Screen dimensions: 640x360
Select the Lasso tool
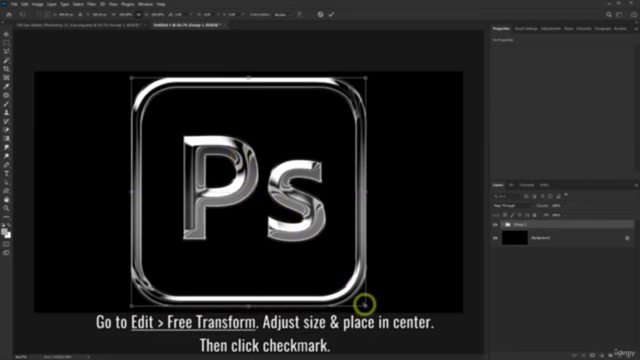7,51
